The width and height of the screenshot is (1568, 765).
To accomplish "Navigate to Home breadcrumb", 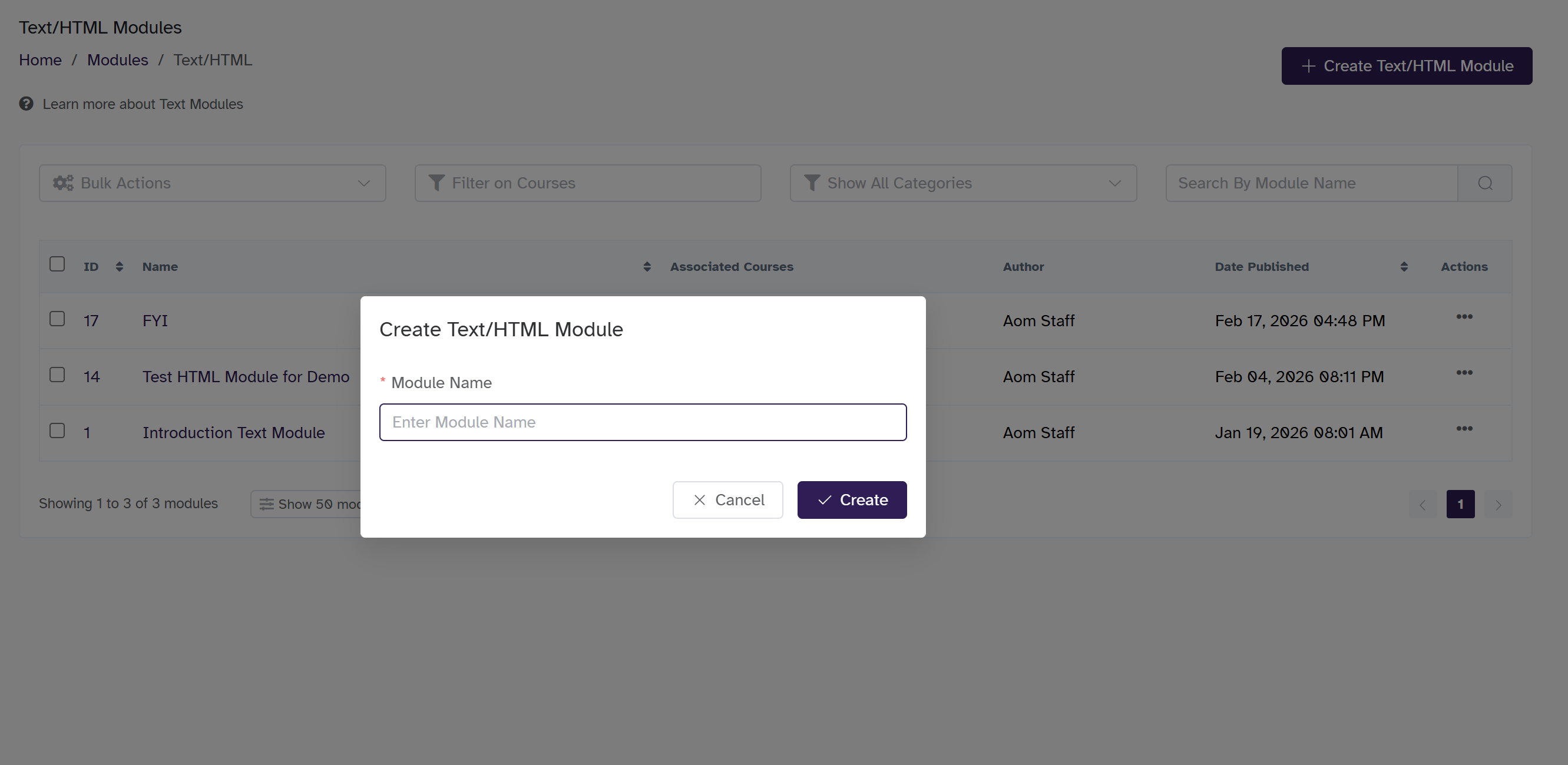I will pos(40,60).
